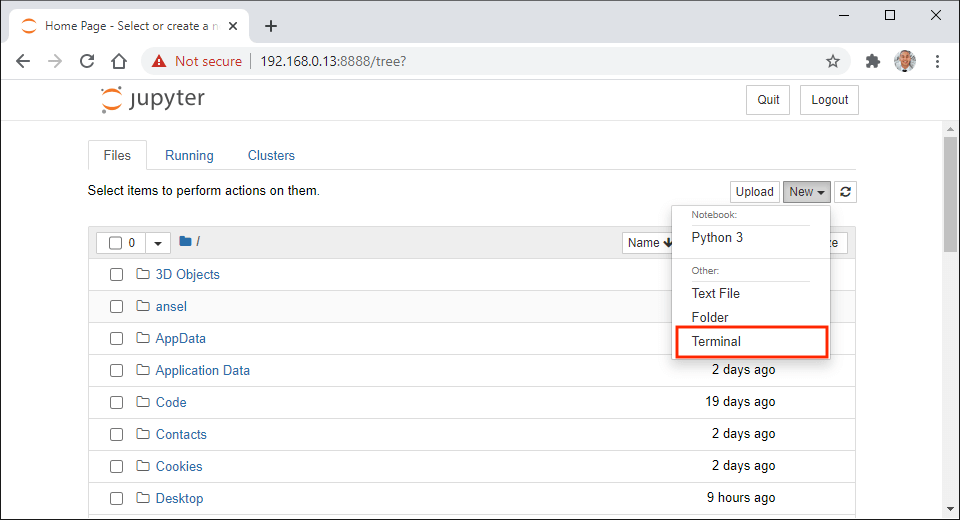Tick the checkbox next to Code

pos(116,403)
